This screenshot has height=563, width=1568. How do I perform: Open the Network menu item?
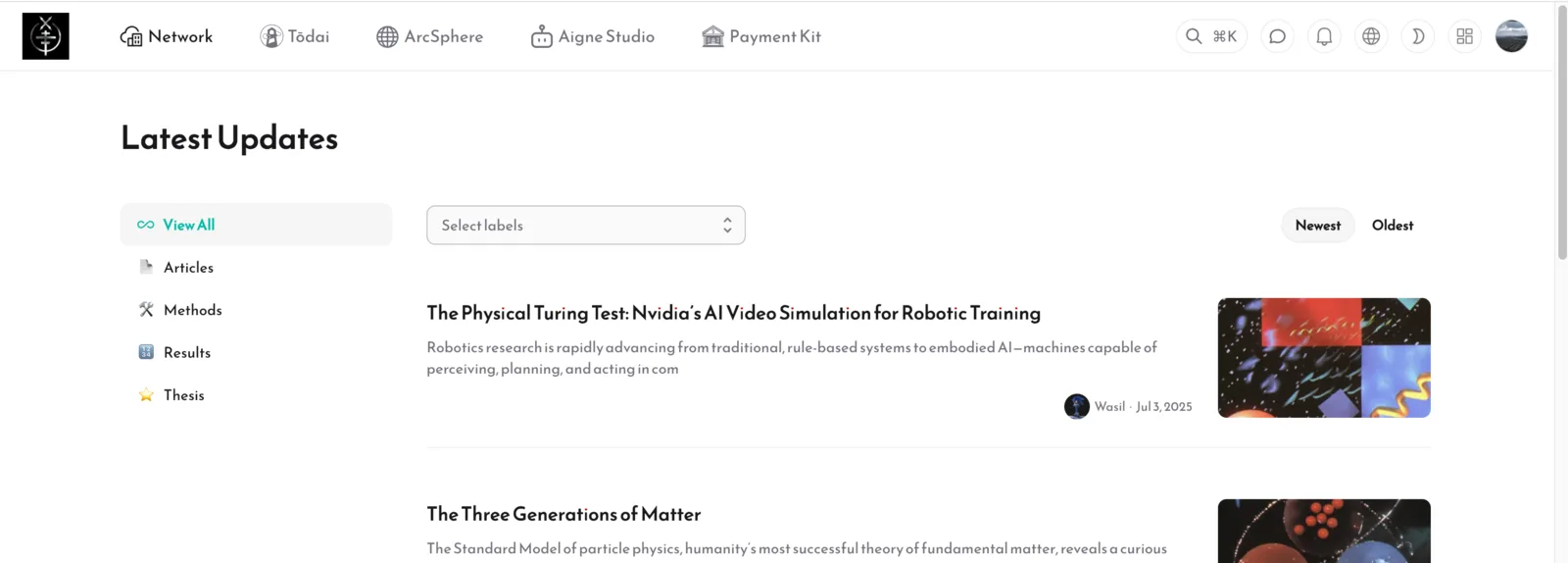[167, 36]
